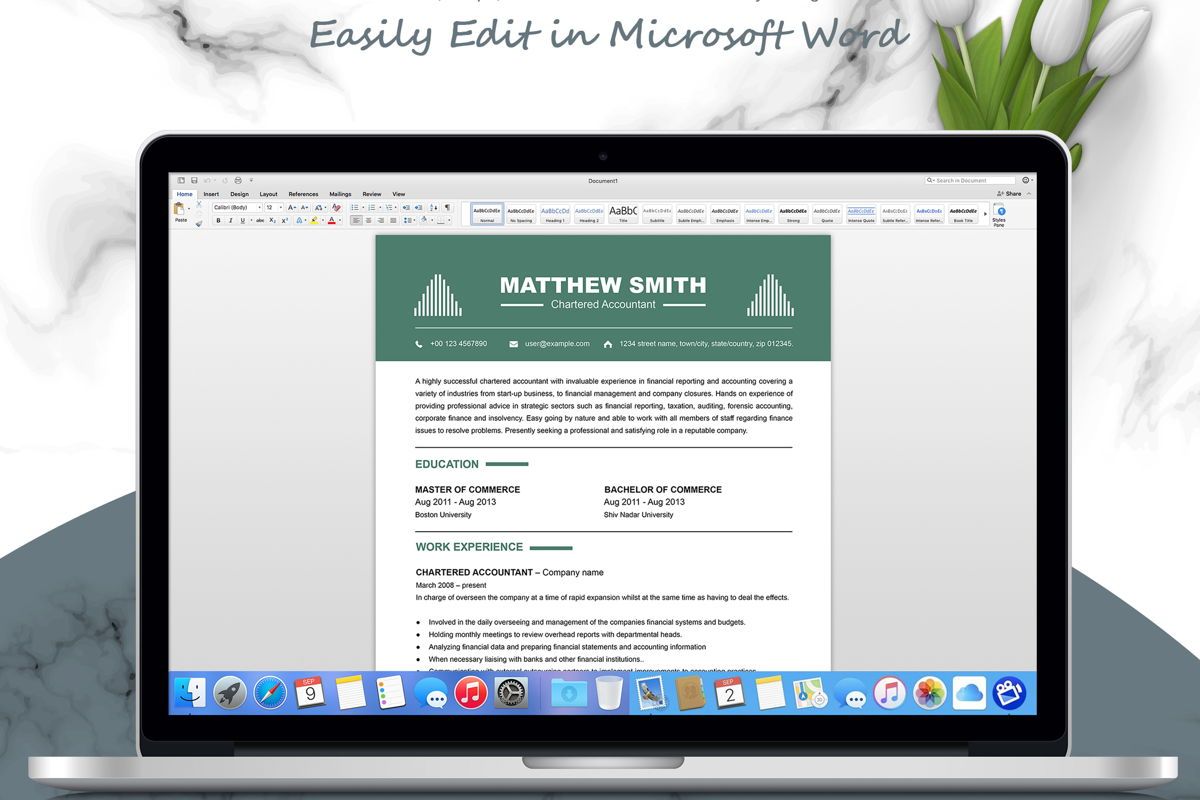Open the Change Case dropdown

pyautogui.click(x=320, y=207)
